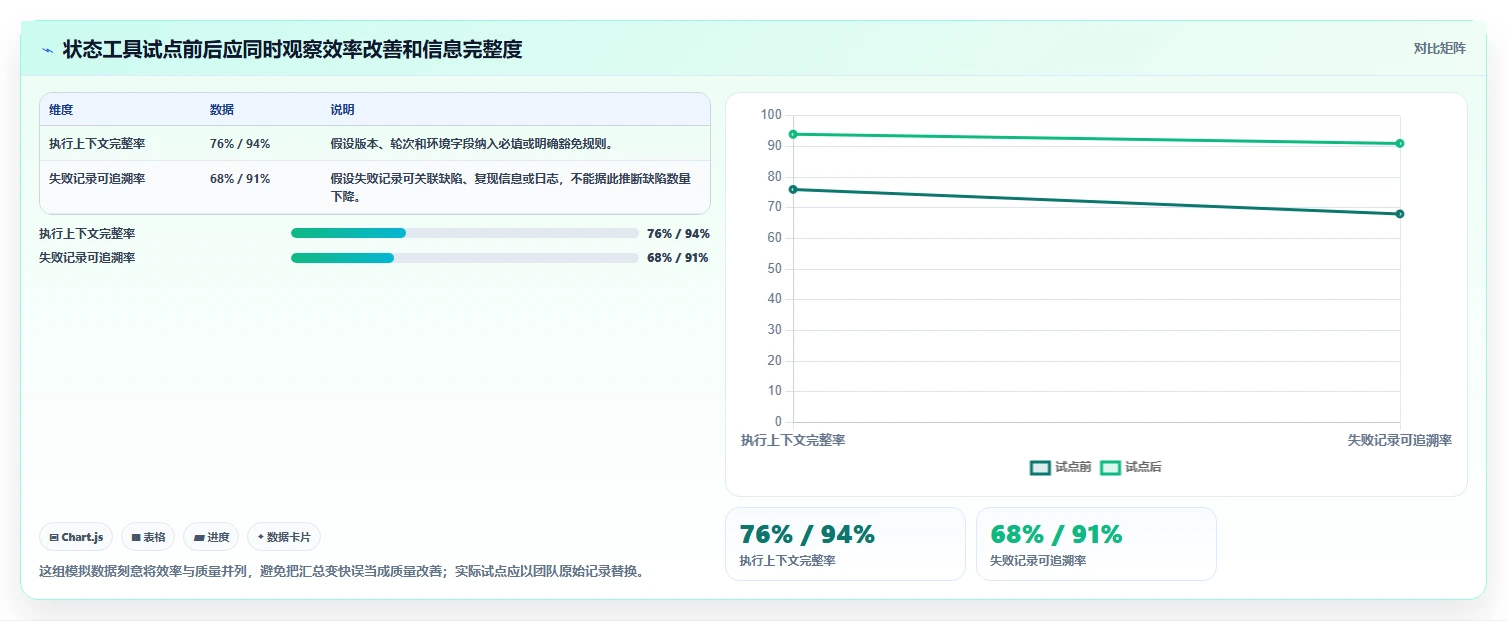Screen dimensions: 1507x621
Task: Click the 表格 tag chip
Action: pyautogui.click(x=148, y=537)
